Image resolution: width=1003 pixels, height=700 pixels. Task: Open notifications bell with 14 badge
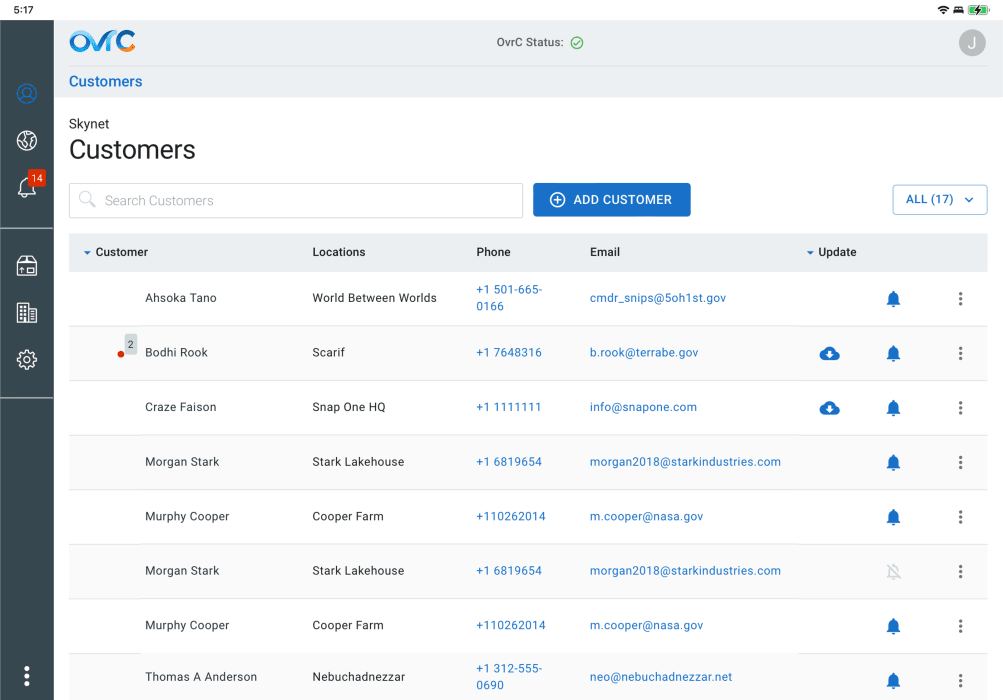[x=28, y=187]
